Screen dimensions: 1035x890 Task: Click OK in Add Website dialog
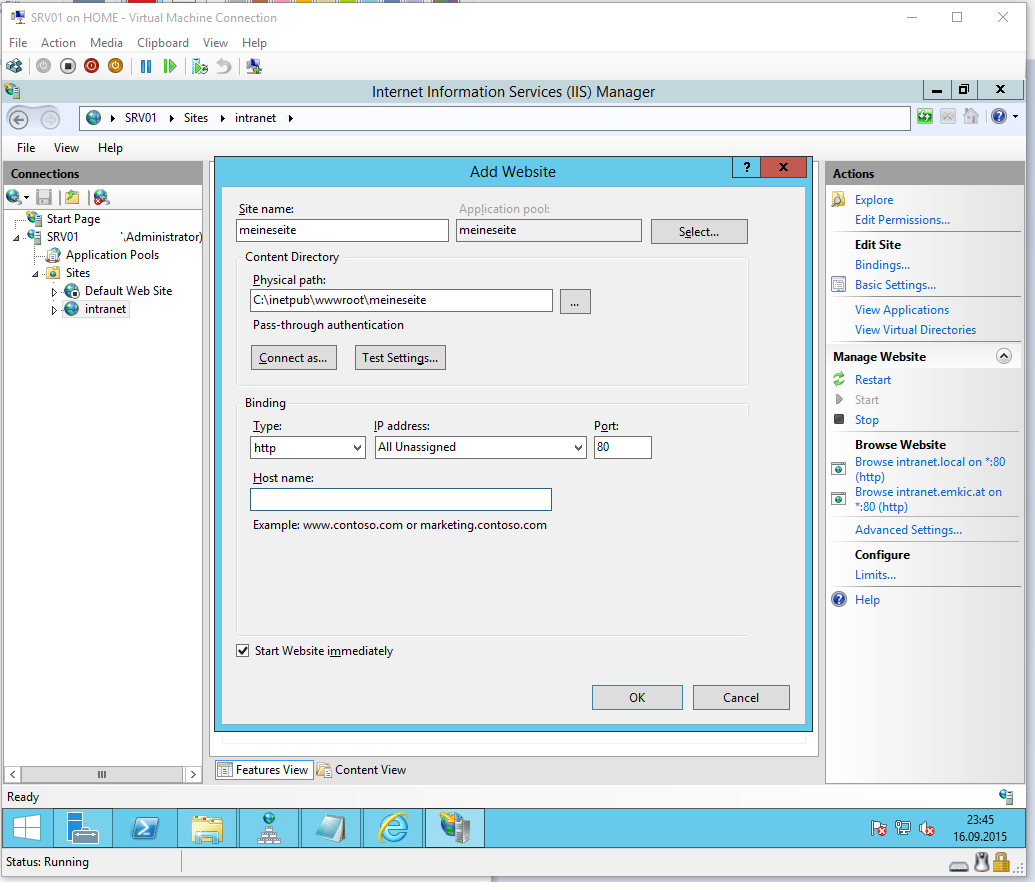click(637, 697)
